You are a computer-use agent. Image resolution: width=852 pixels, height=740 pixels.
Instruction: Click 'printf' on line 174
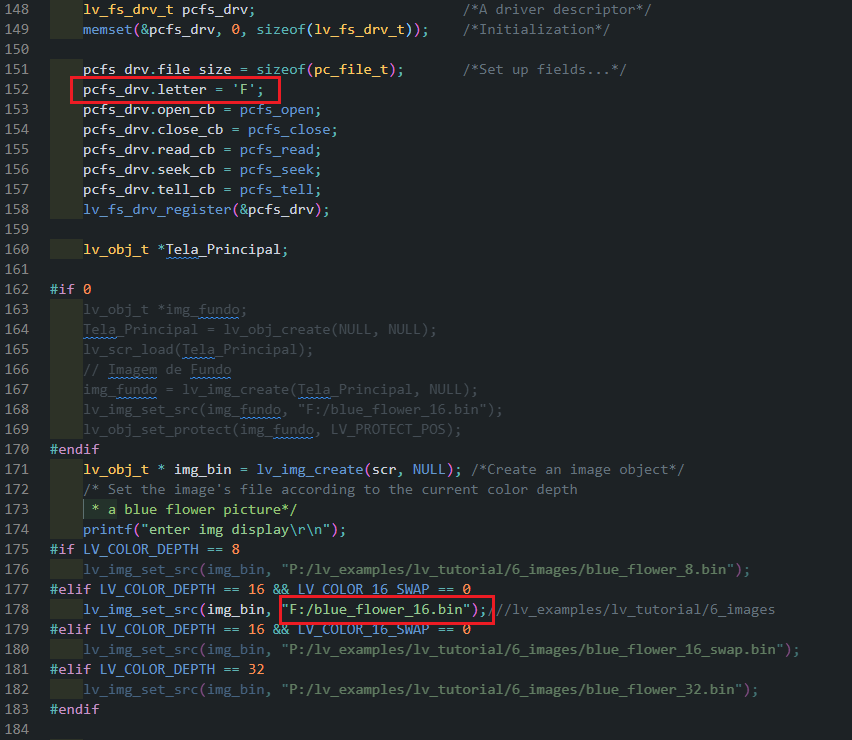click(x=108, y=529)
